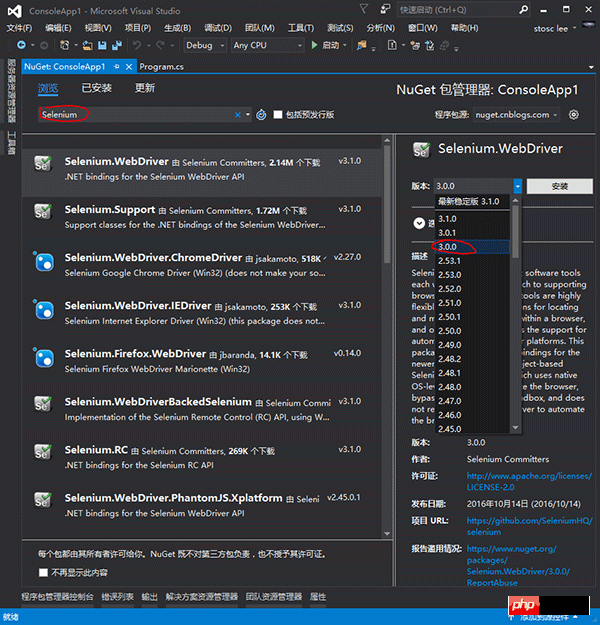This screenshot has height=625, width=600.
Task: Click the user account avatar icon
Action: (589, 26)
